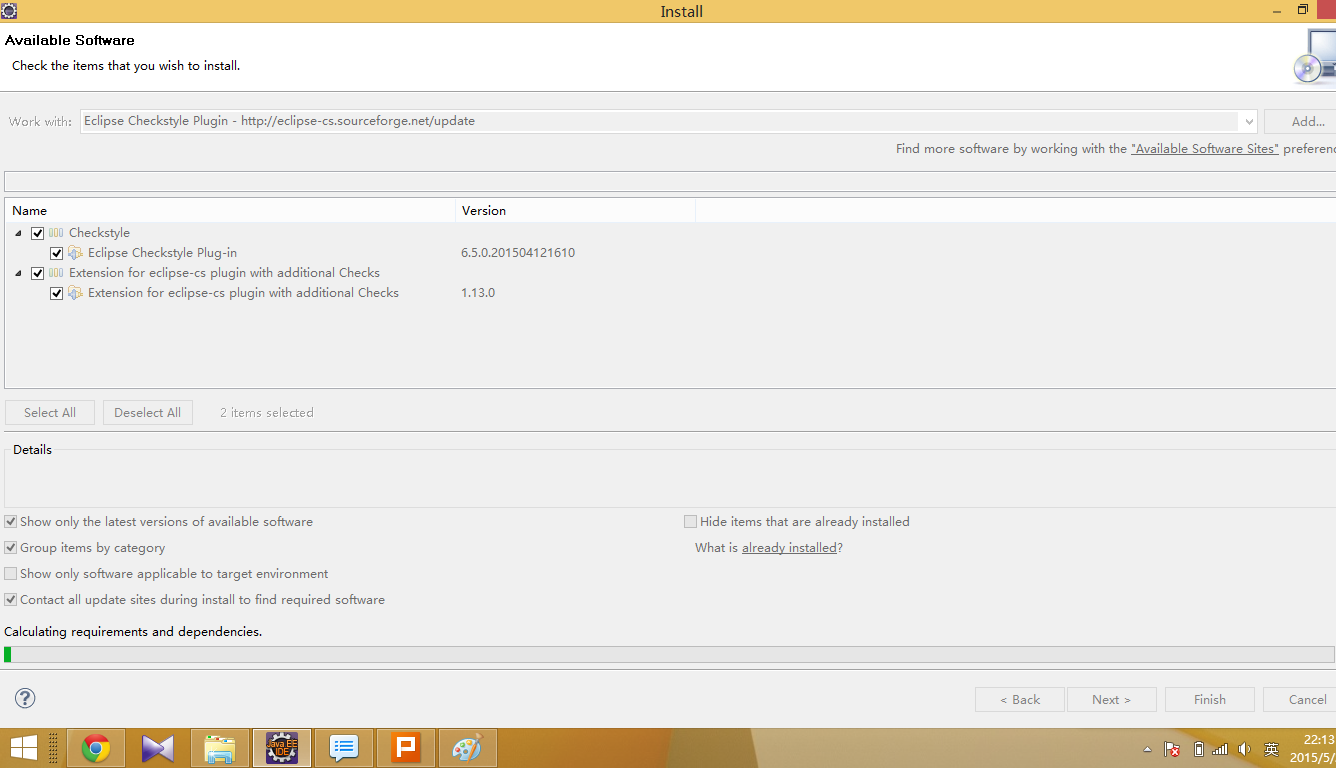The height and width of the screenshot is (768, 1336).
Task: Enable Show only software applicable to target
Action: pos(11,574)
